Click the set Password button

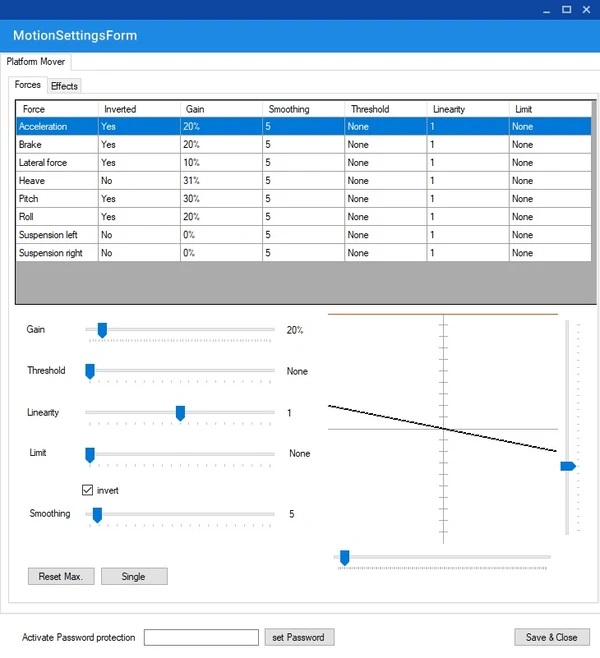click(299, 637)
